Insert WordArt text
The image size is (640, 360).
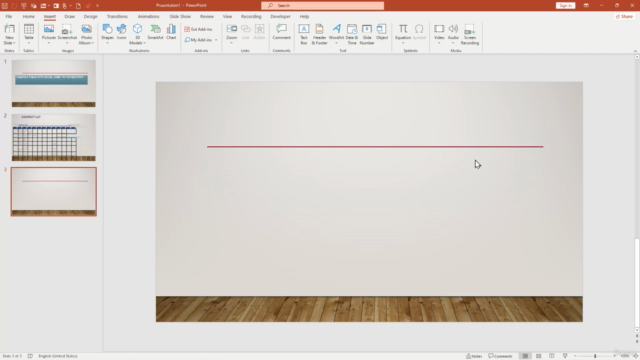coord(336,34)
